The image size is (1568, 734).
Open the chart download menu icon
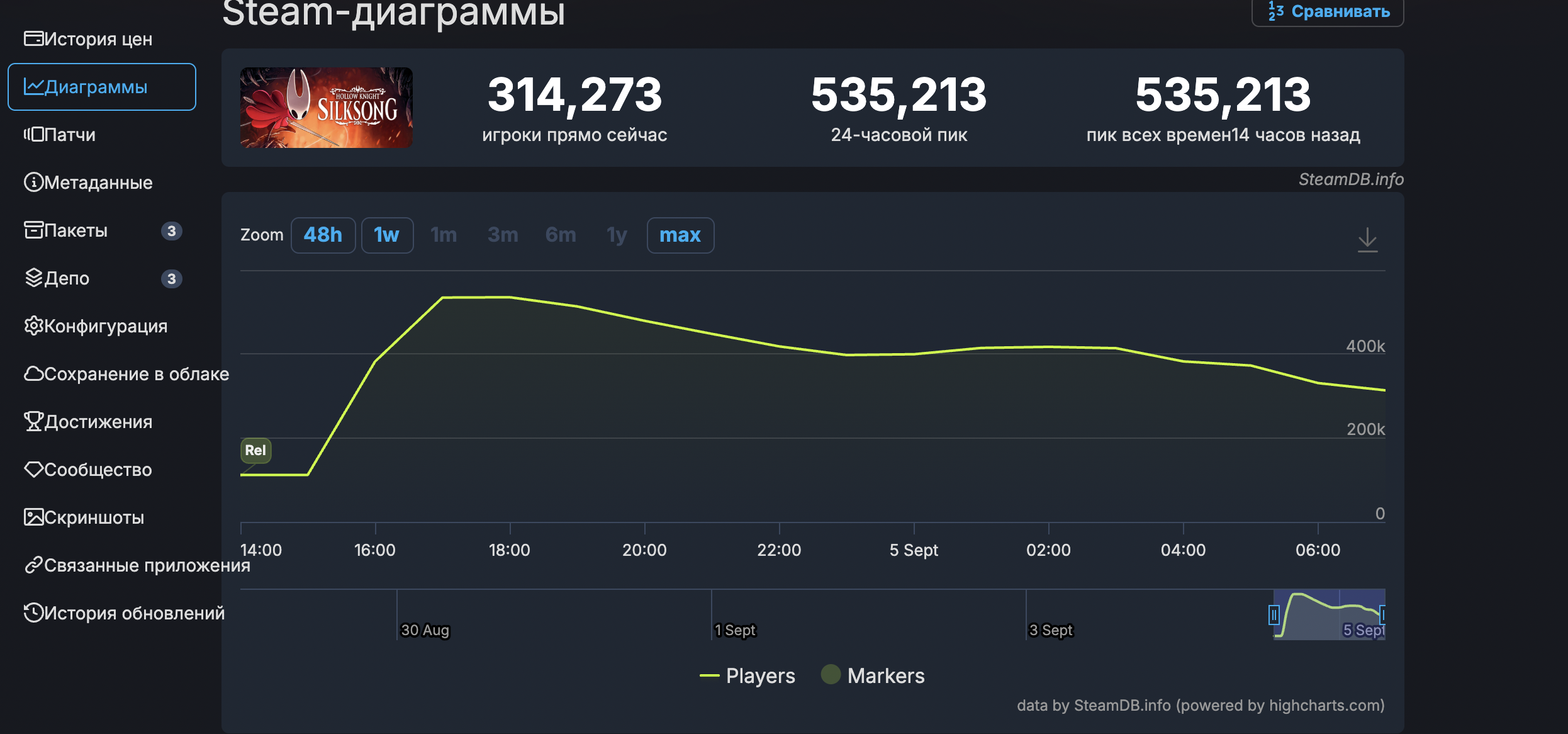click(1367, 240)
